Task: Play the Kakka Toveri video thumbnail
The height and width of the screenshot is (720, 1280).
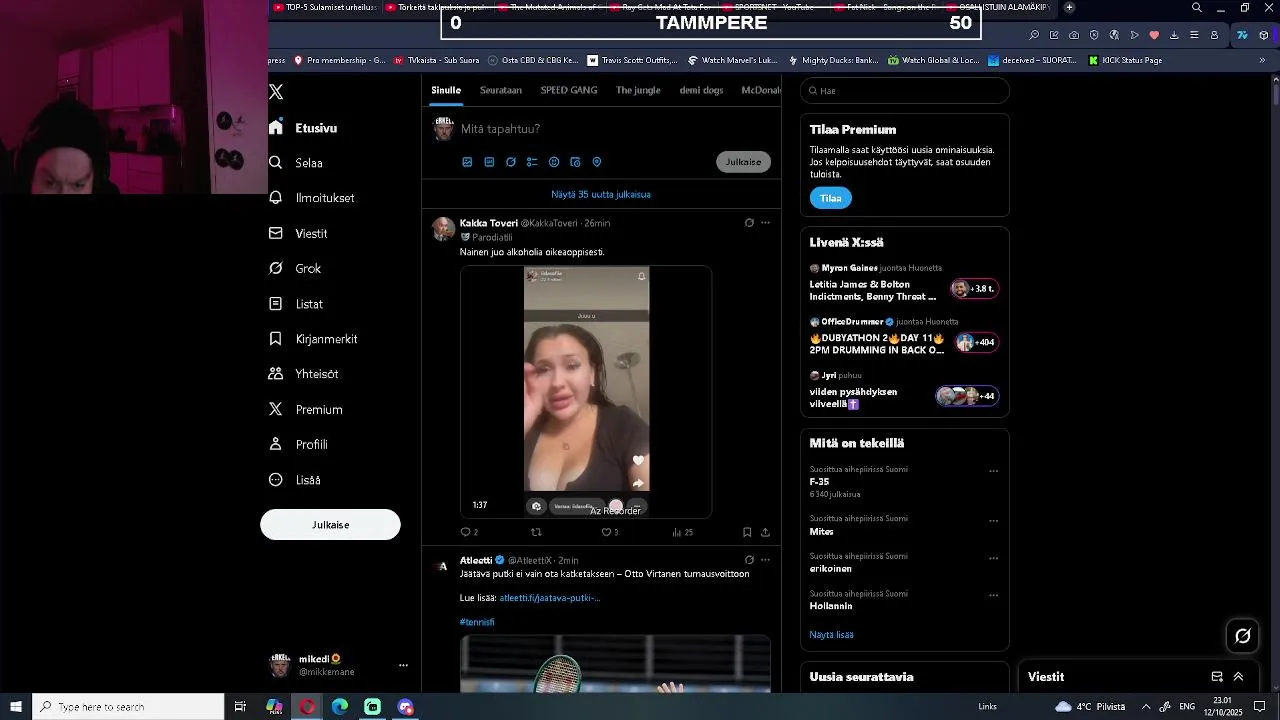Action: pyautogui.click(x=586, y=392)
